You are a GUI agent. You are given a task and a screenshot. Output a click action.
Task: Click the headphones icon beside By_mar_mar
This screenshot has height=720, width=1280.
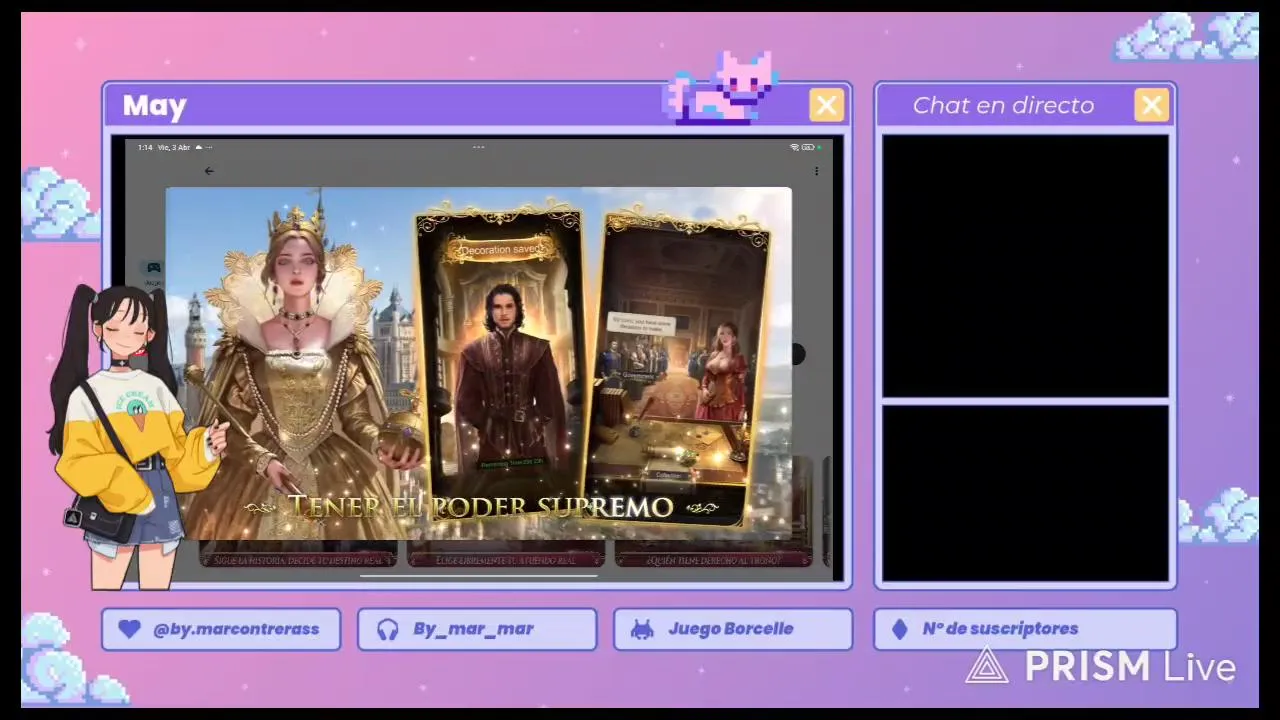[387, 629]
